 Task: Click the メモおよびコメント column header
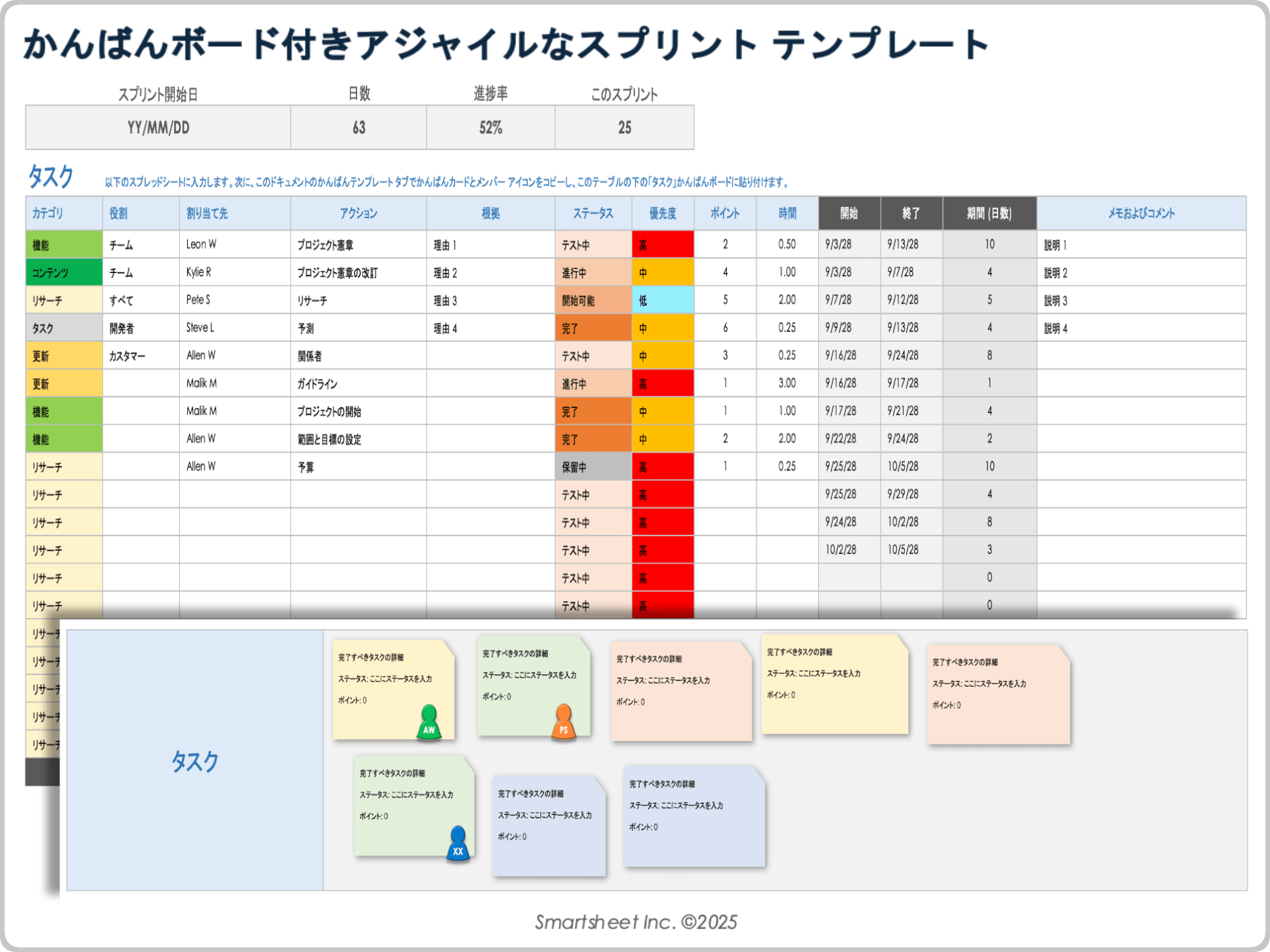pos(1142,213)
